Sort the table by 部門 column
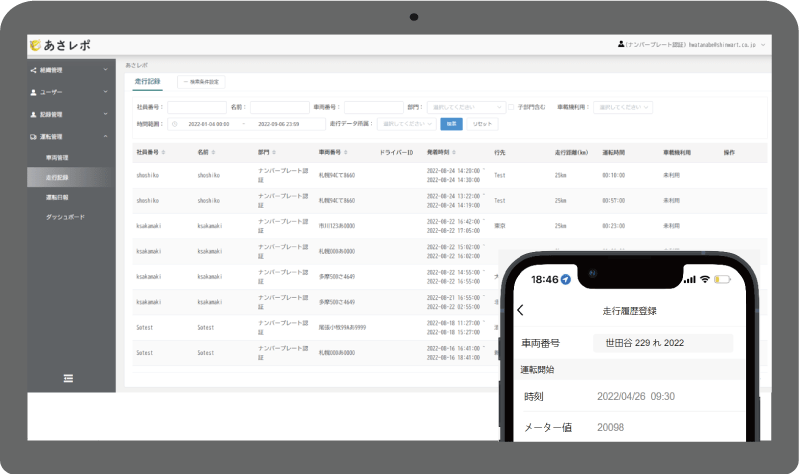Screen dimensions: 800x474 point(274,153)
